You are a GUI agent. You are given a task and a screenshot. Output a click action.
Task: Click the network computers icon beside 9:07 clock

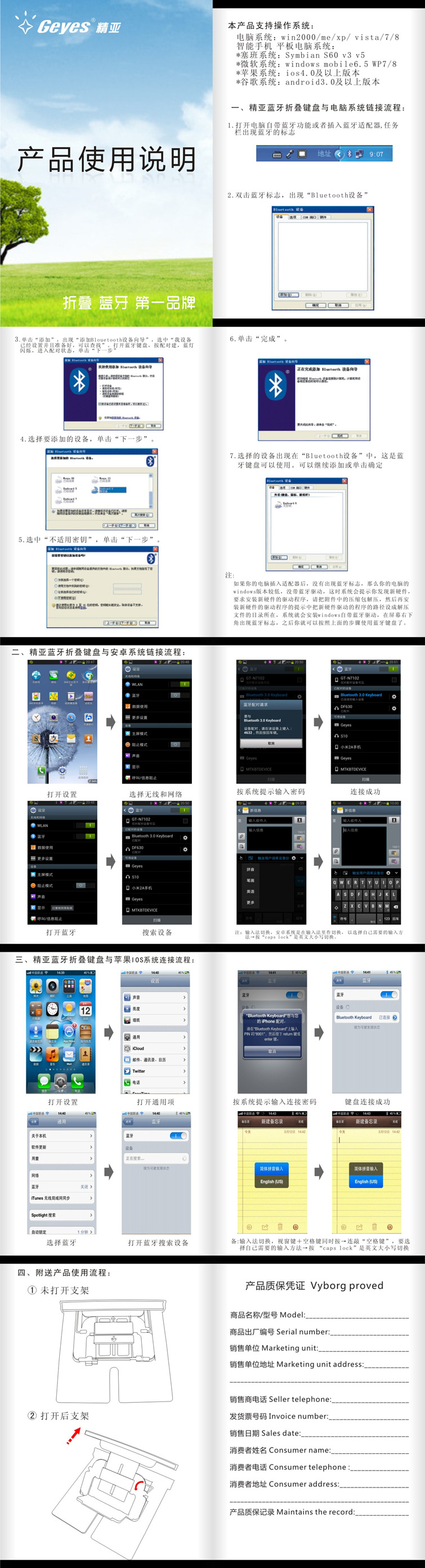[x=359, y=154]
